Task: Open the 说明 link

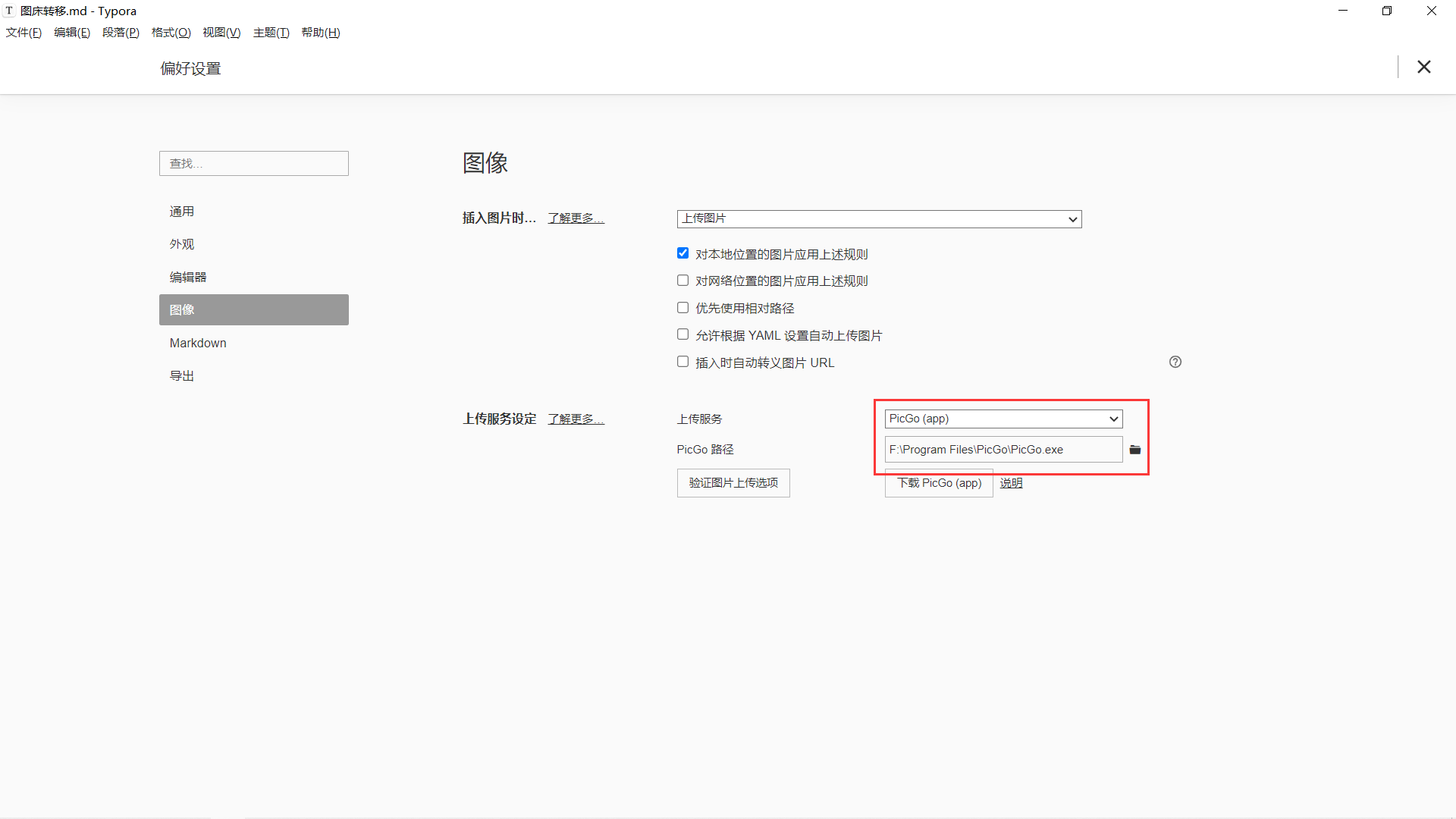Action: (x=1011, y=483)
